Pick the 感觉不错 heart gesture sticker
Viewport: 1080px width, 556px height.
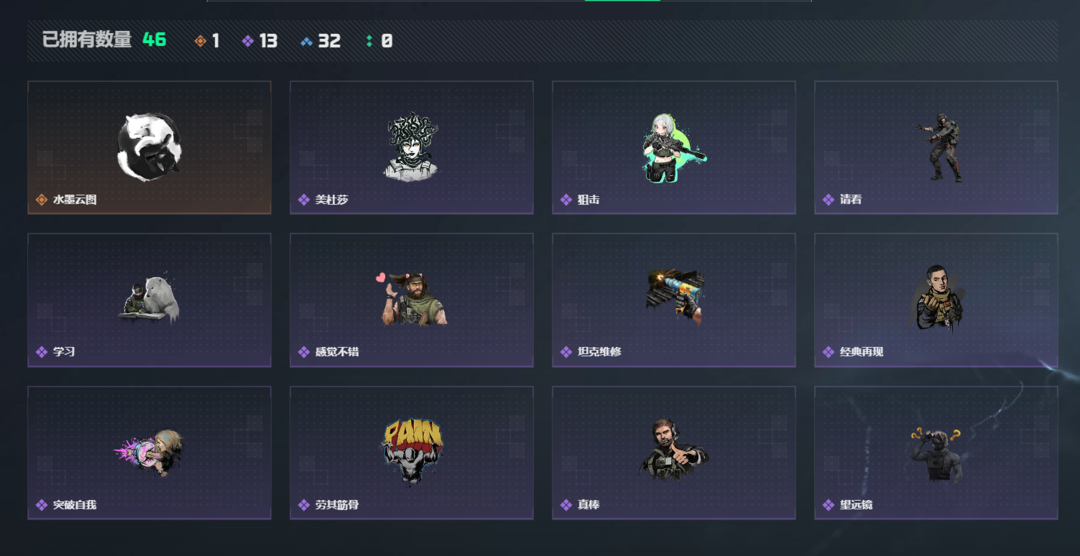point(412,300)
